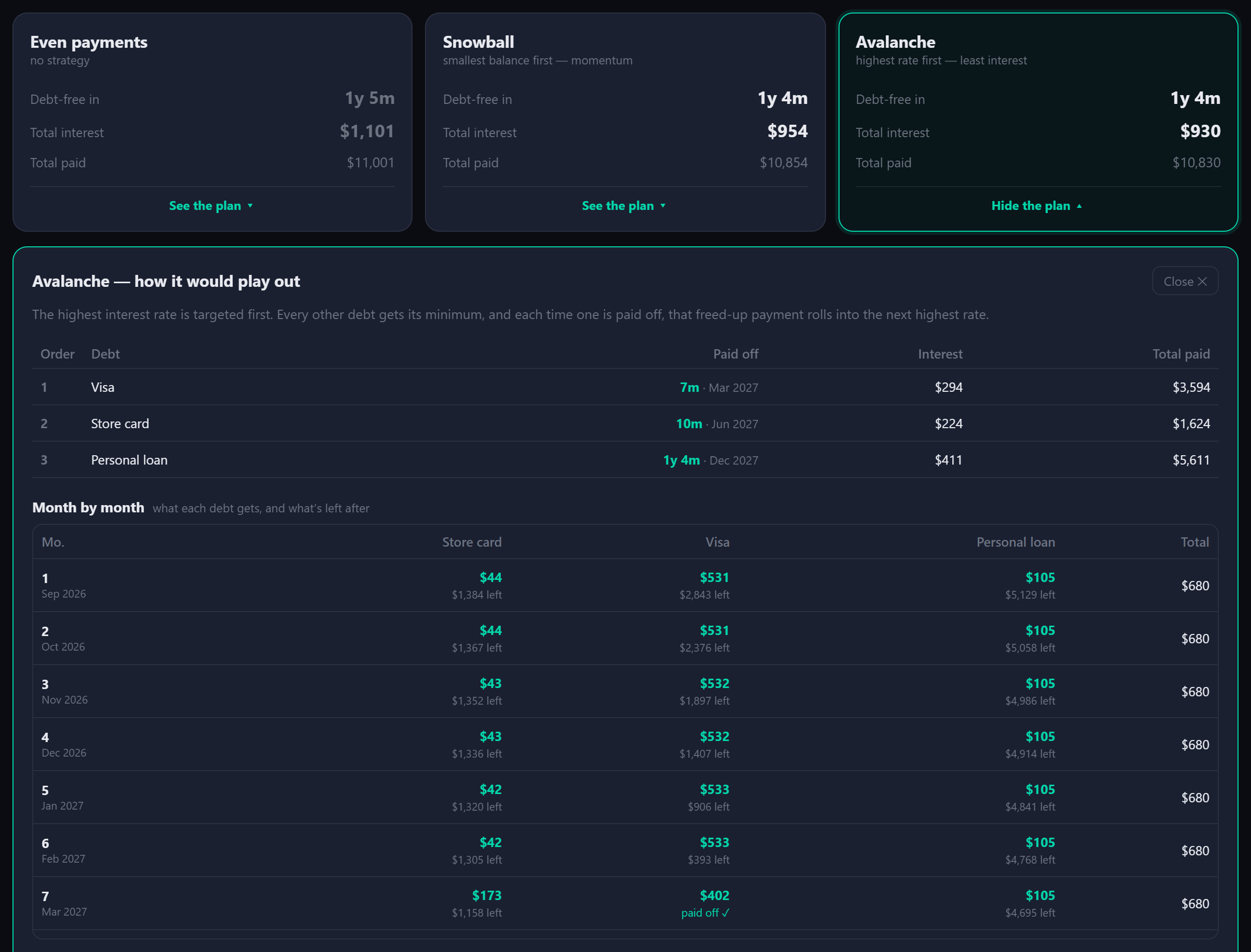Click the Avalanche plan description paragraph

click(x=511, y=314)
